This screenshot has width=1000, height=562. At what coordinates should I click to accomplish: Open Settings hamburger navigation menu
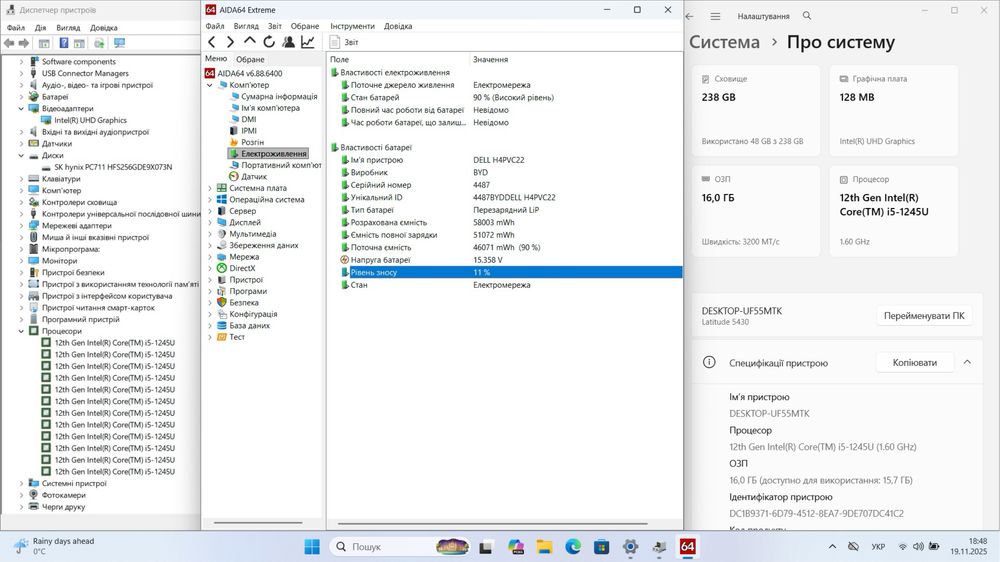[716, 16]
